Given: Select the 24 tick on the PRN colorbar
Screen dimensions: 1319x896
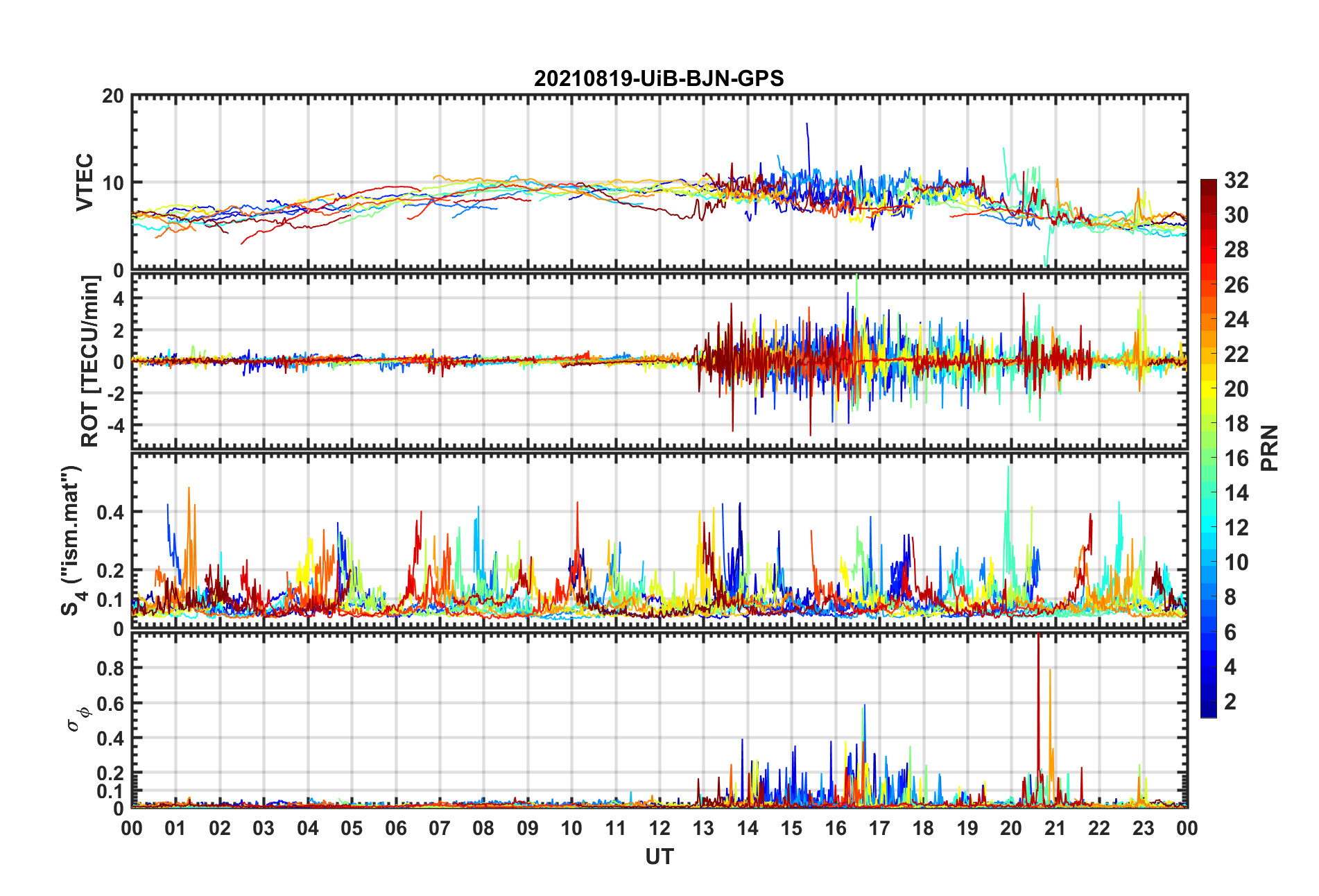Looking at the screenshot, I should (1236, 319).
